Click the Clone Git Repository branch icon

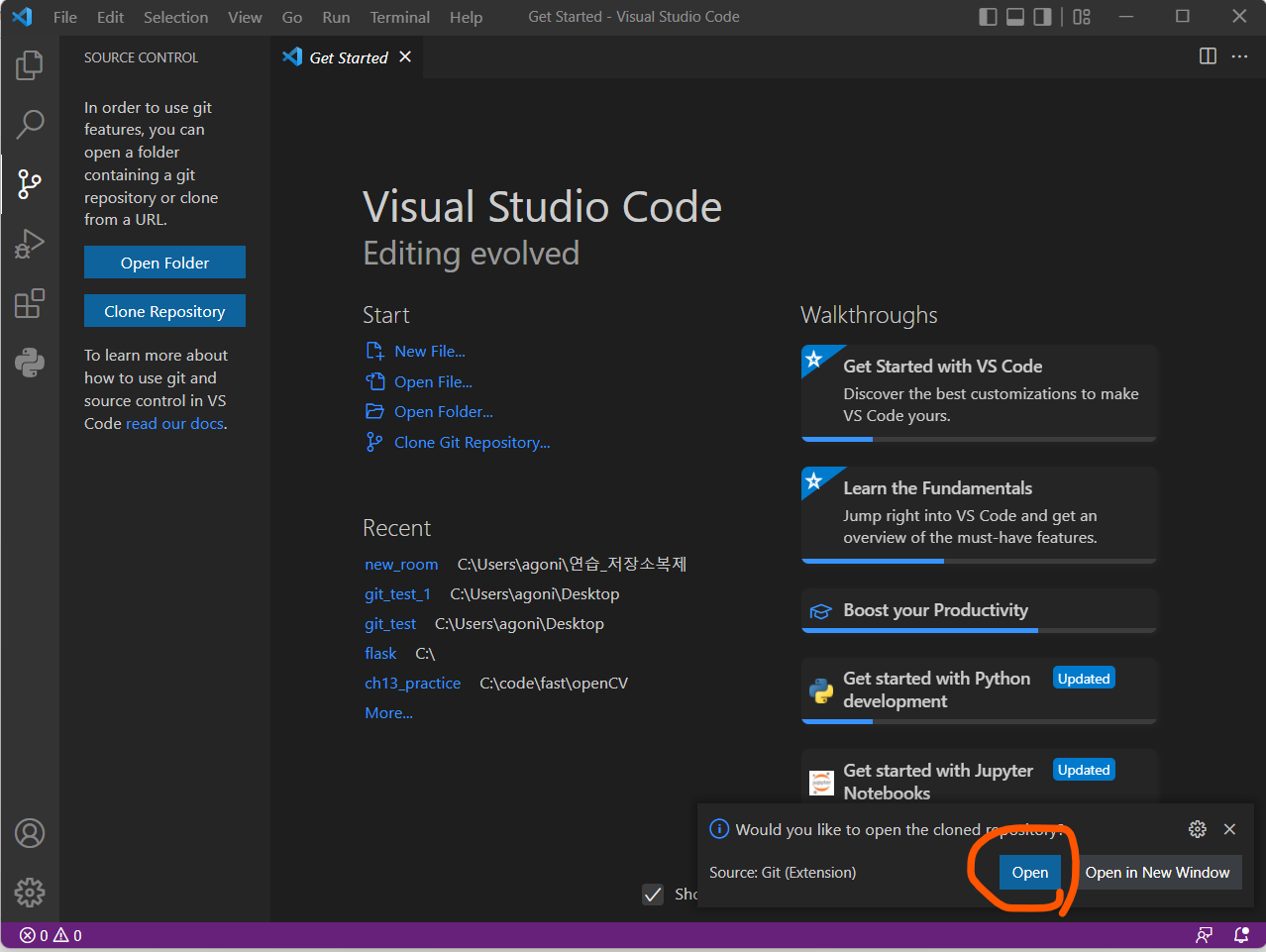click(374, 442)
